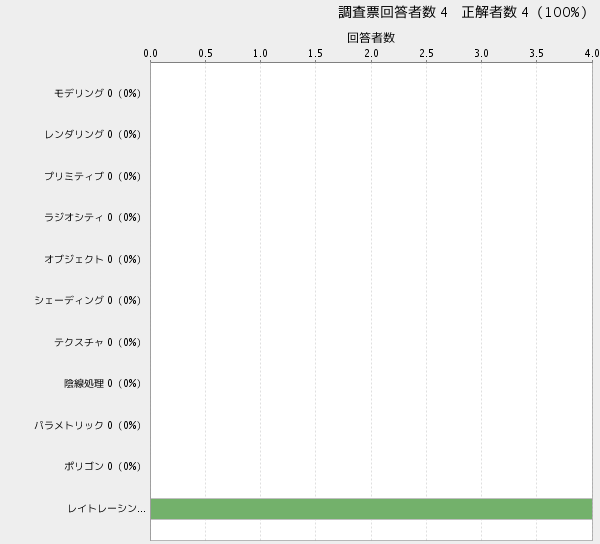Click the テクスチャ 0 (0%) label
The height and width of the screenshot is (544, 600).
click(x=97, y=342)
